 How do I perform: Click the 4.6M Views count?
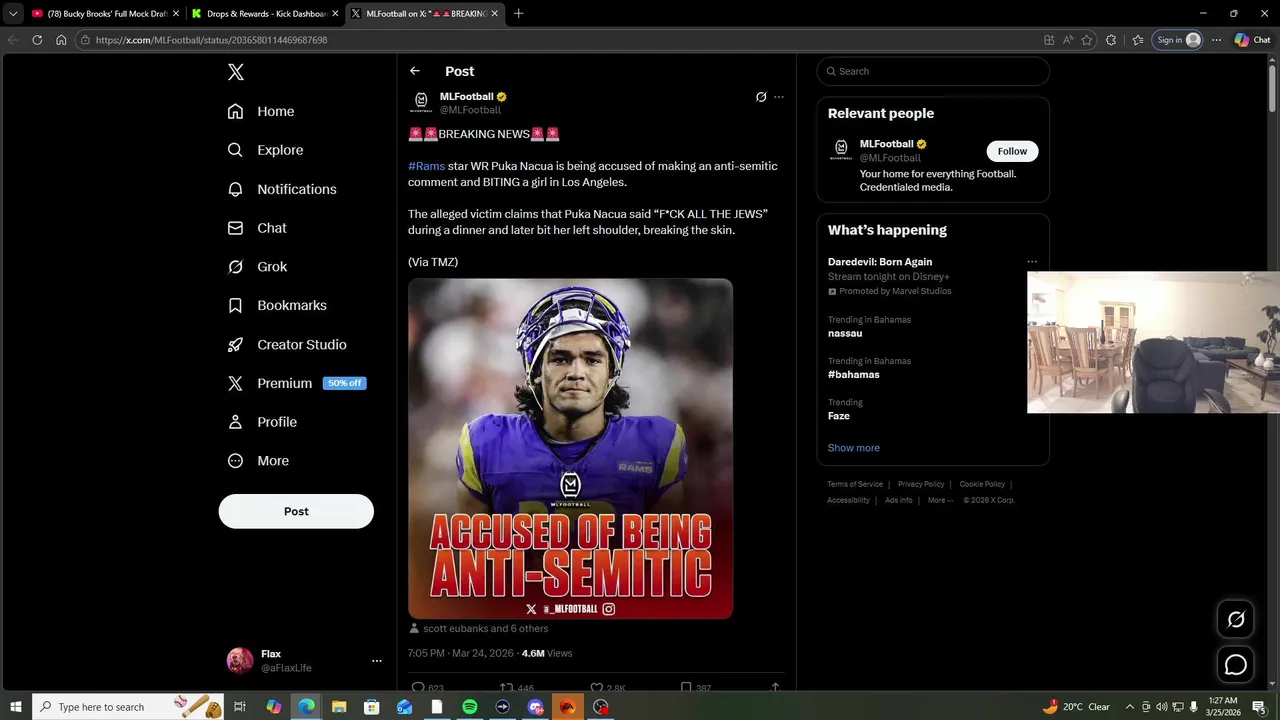pos(547,653)
